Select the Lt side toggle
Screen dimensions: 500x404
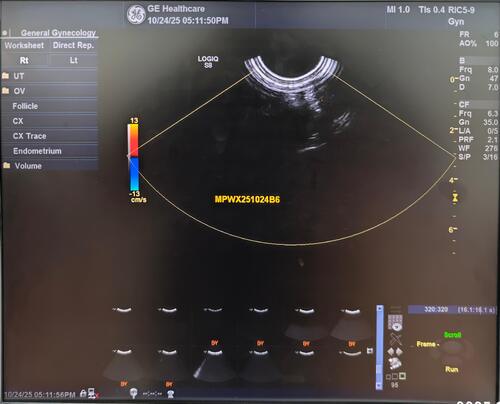[x=73, y=60]
